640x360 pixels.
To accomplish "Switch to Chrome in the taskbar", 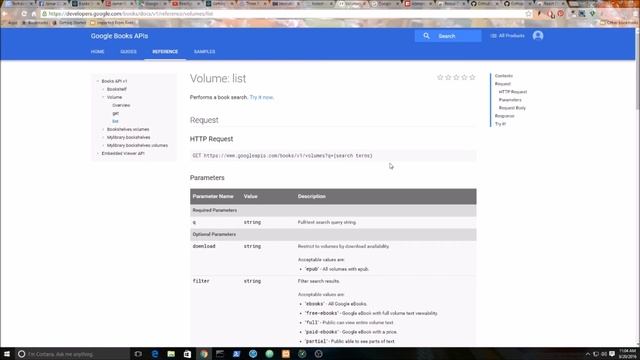I will [x=204, y=354].
